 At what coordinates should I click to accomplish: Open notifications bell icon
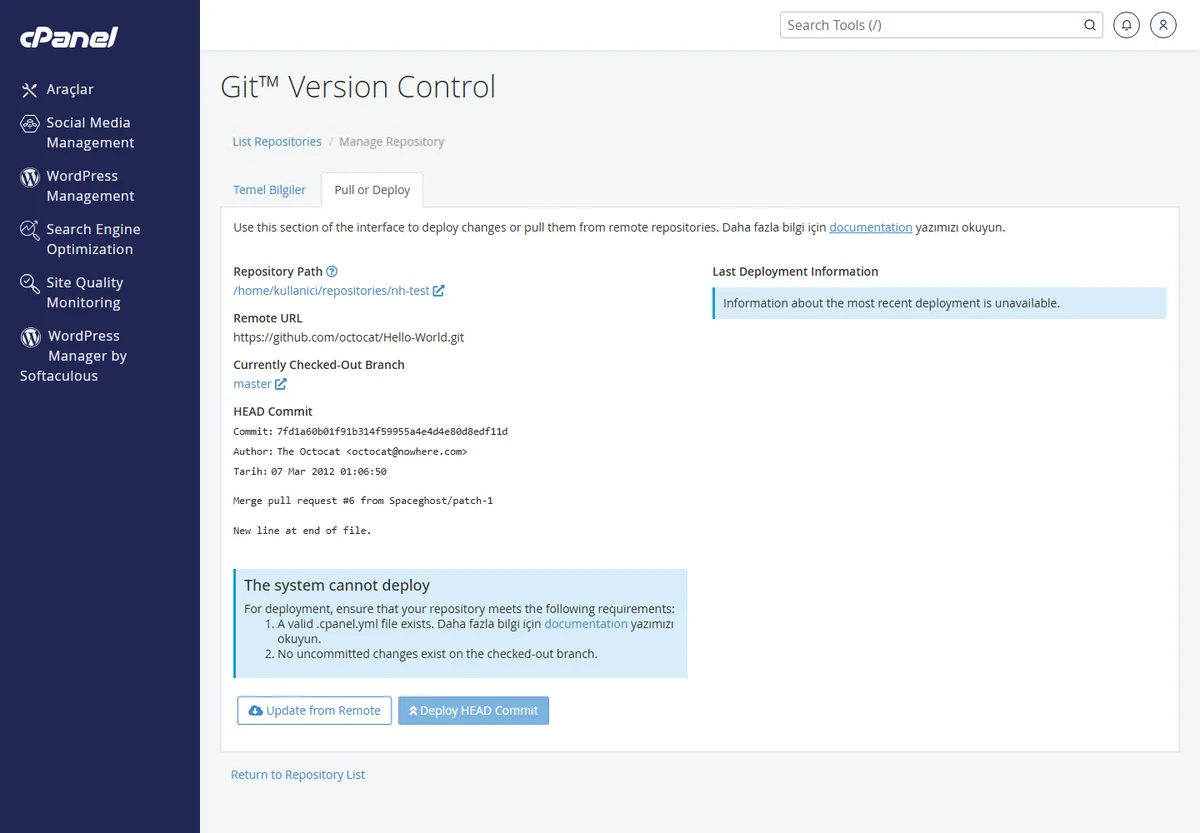click(1127, 25)
